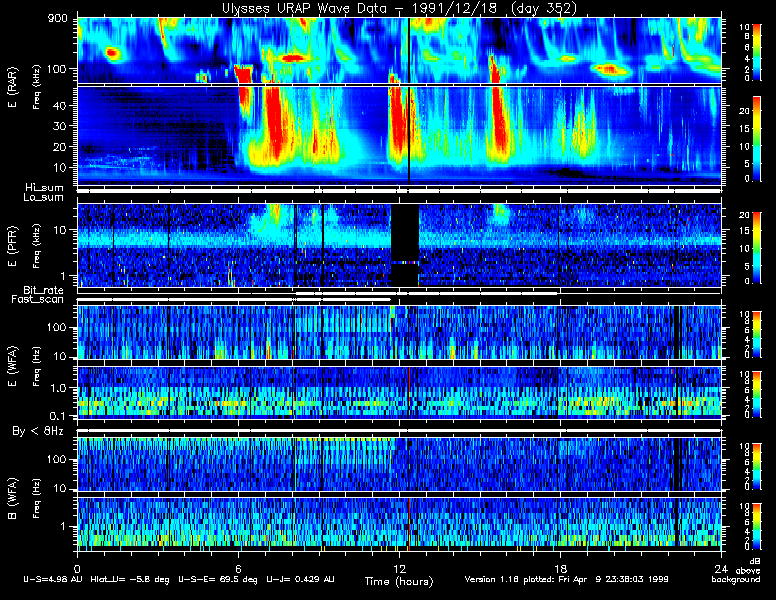
Task: Click the white Hi_sum status bar
Action: pyautogui.click(x=399, y=189)
